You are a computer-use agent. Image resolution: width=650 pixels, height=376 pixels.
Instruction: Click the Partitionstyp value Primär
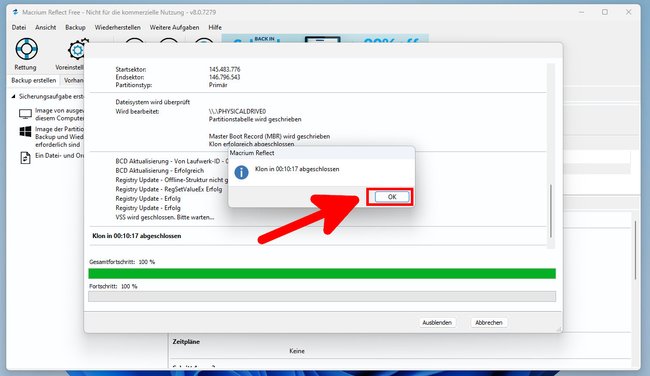pyautogui.click(x=218, y=85)
